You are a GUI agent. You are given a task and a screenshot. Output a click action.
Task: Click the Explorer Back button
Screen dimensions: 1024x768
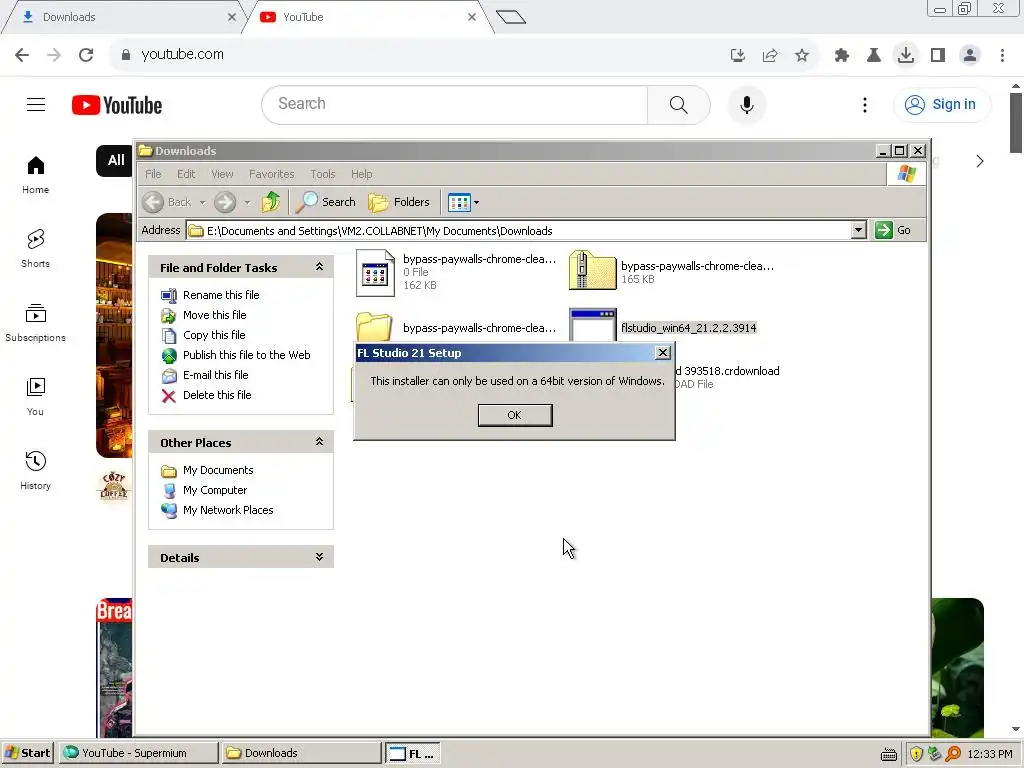tap(167, 202)
